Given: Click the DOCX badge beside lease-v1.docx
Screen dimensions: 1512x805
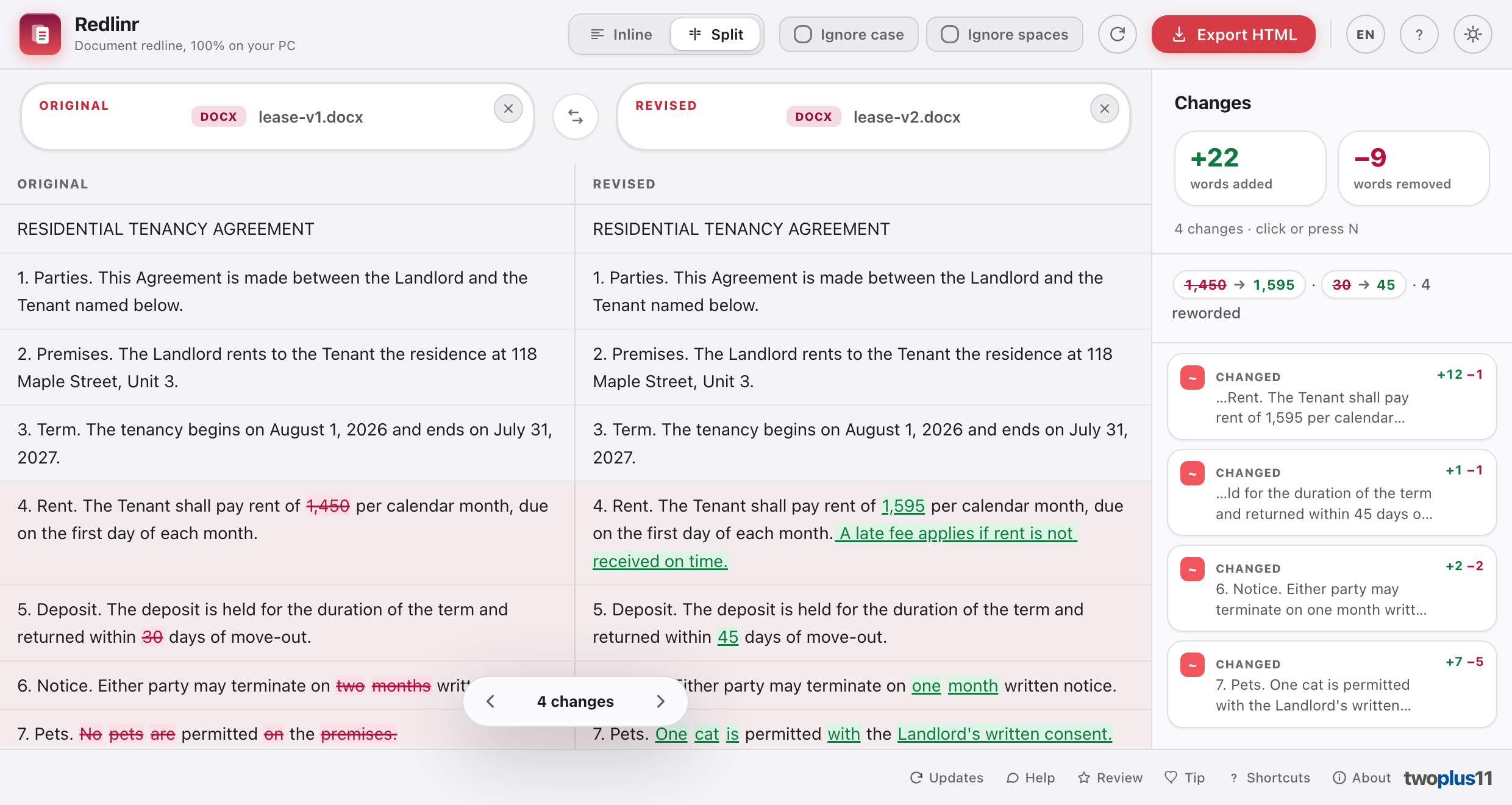Looking at the screenshot, I should point(218,116).
